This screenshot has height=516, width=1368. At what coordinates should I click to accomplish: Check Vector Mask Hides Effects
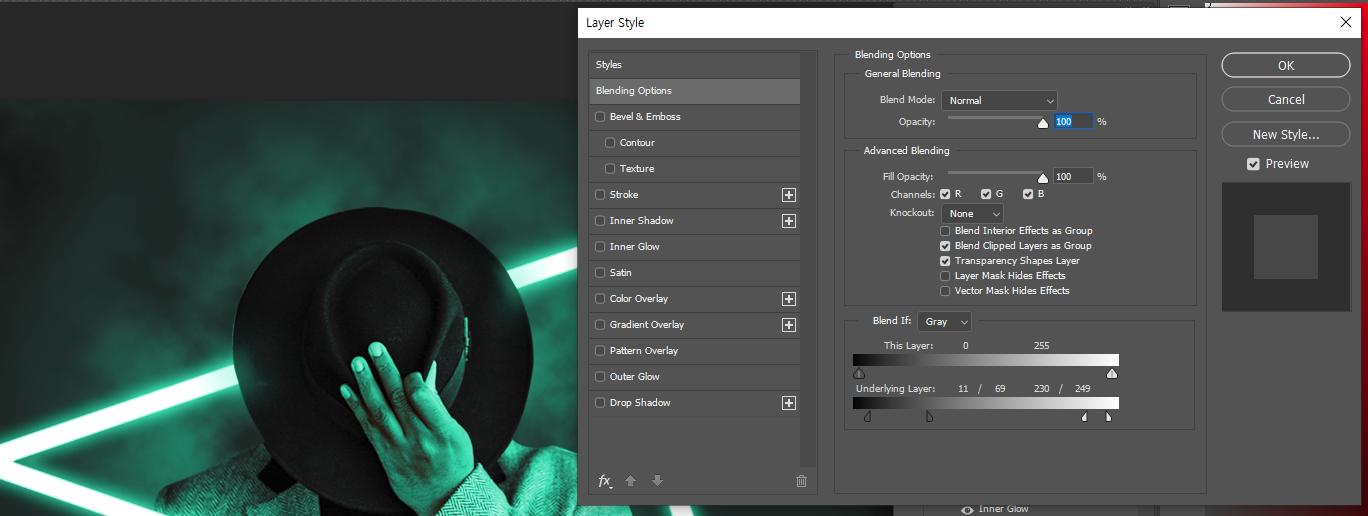(x=945, y=291)
